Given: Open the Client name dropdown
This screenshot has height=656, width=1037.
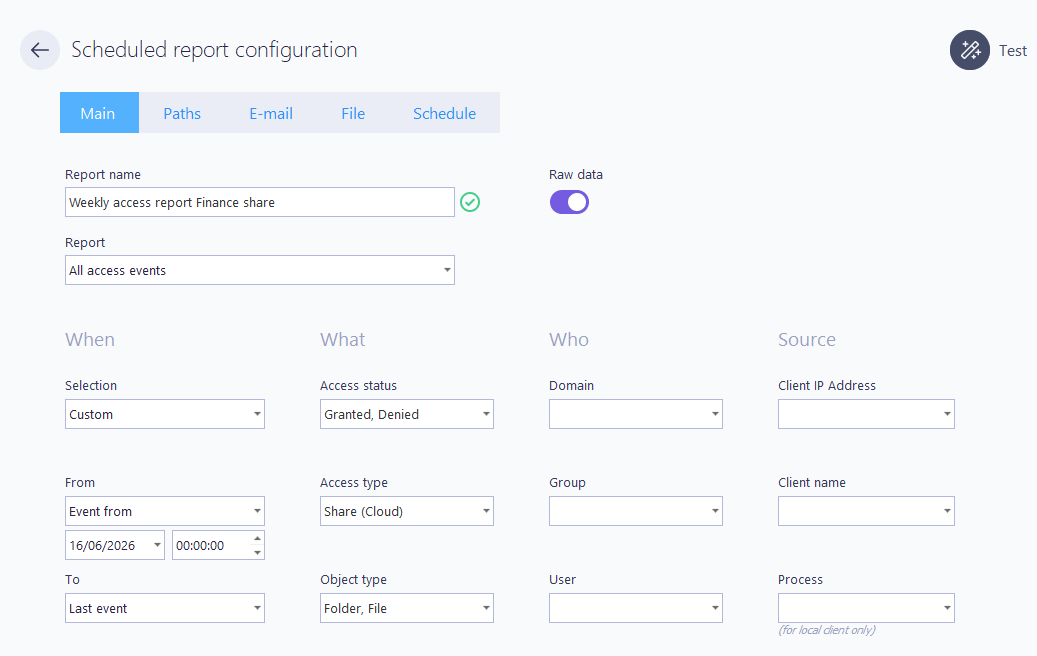Looking at the screenshot, I should (x=866, y=511).
